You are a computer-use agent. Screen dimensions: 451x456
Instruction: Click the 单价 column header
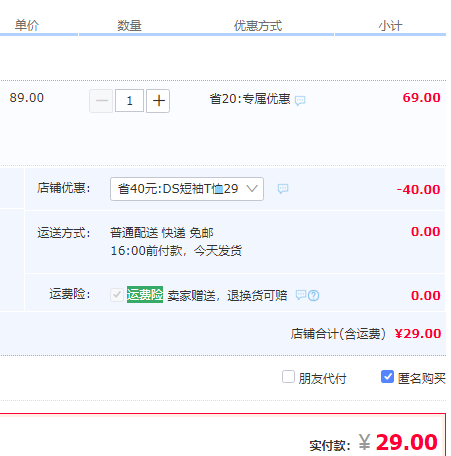27,25
